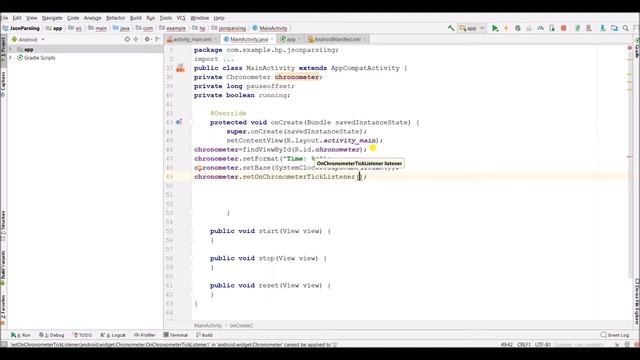Screen dimensions: 640x360
Task: Switch to the AndroidManifest.xml tab
Action: [337, 39]
